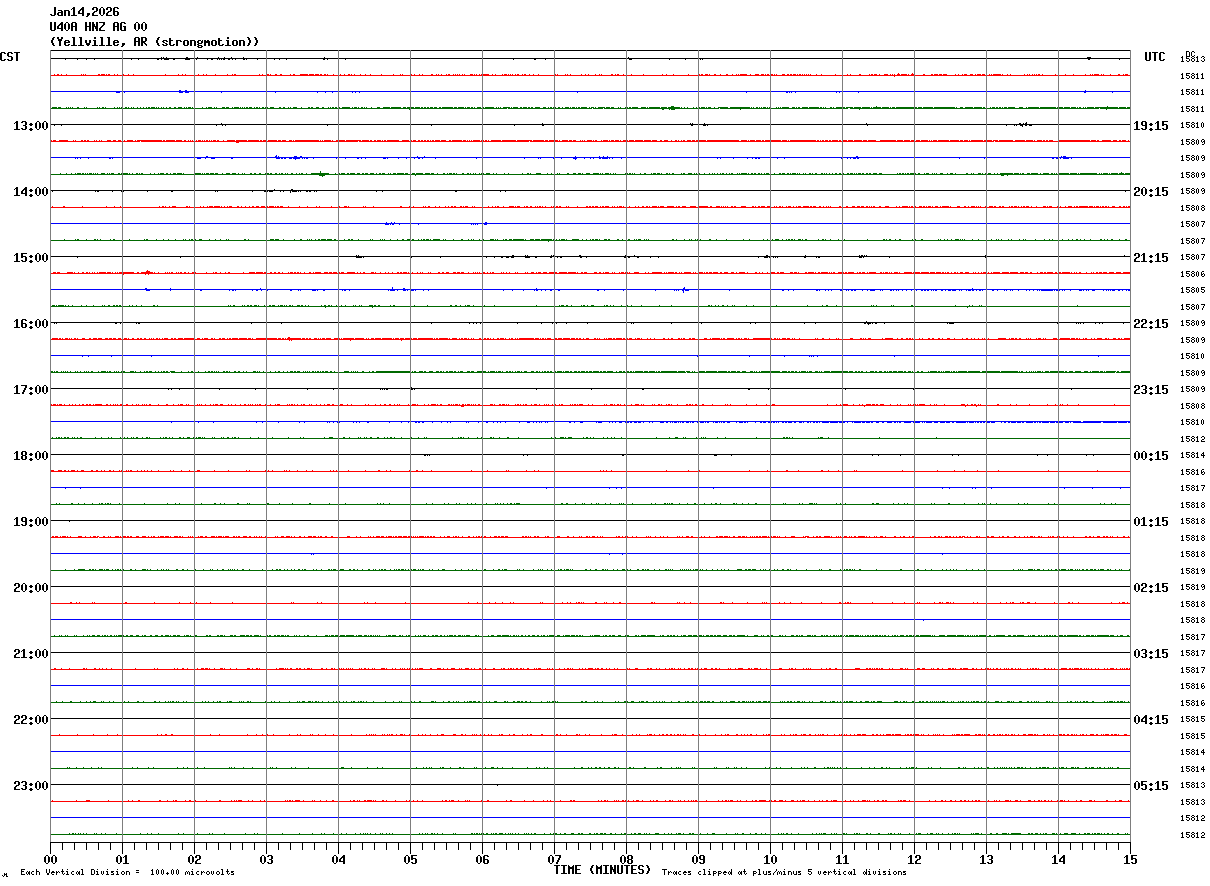Click the 05:15 UTC time label

pyautogui.click(x=1151, y=786)
